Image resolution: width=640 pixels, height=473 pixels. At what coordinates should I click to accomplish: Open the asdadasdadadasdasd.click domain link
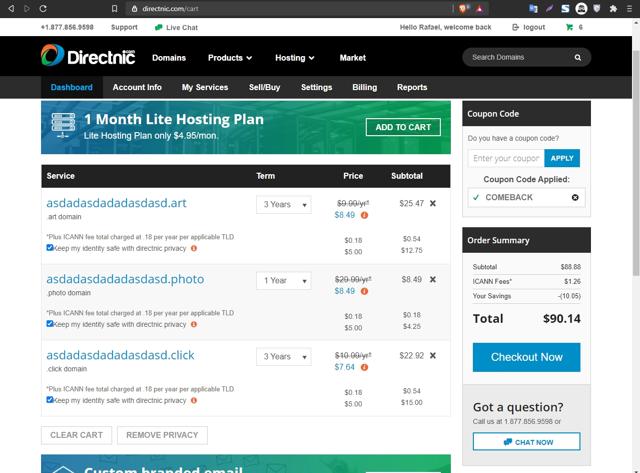120,355
